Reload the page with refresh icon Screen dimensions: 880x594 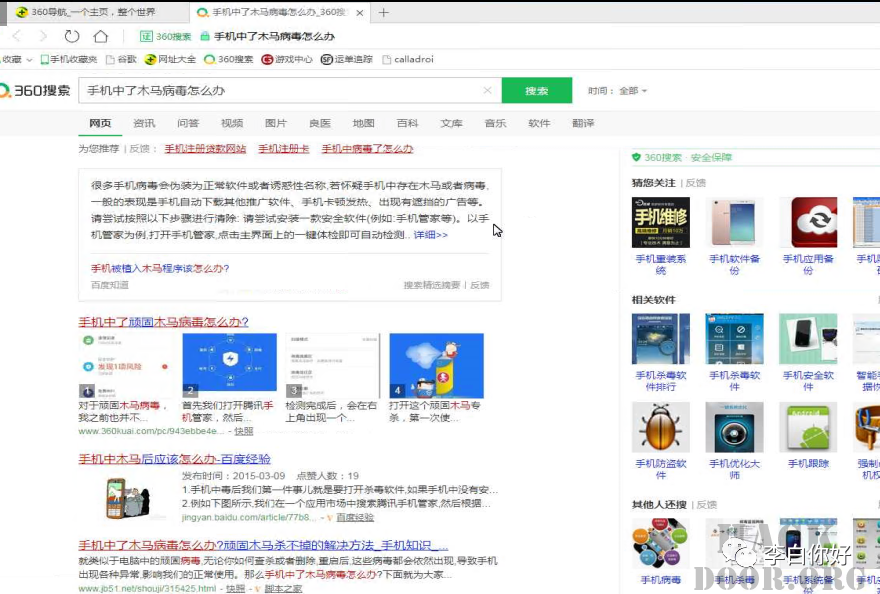tap(72, 36)
